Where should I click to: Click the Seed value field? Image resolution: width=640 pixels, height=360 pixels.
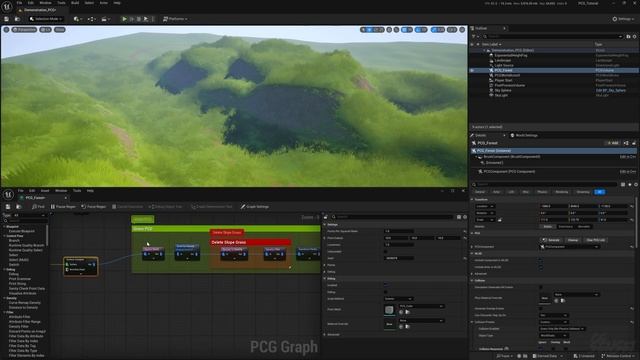[399, 258]
